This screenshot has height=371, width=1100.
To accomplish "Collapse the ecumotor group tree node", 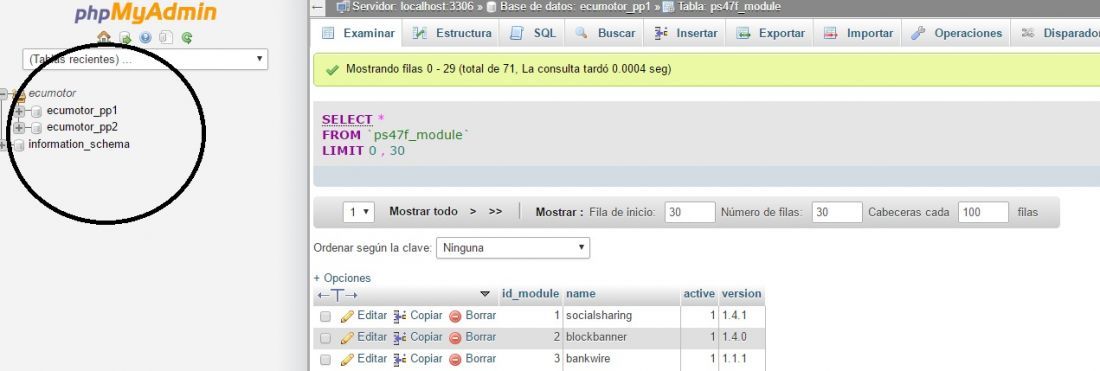I will click(x=3, y=94).
